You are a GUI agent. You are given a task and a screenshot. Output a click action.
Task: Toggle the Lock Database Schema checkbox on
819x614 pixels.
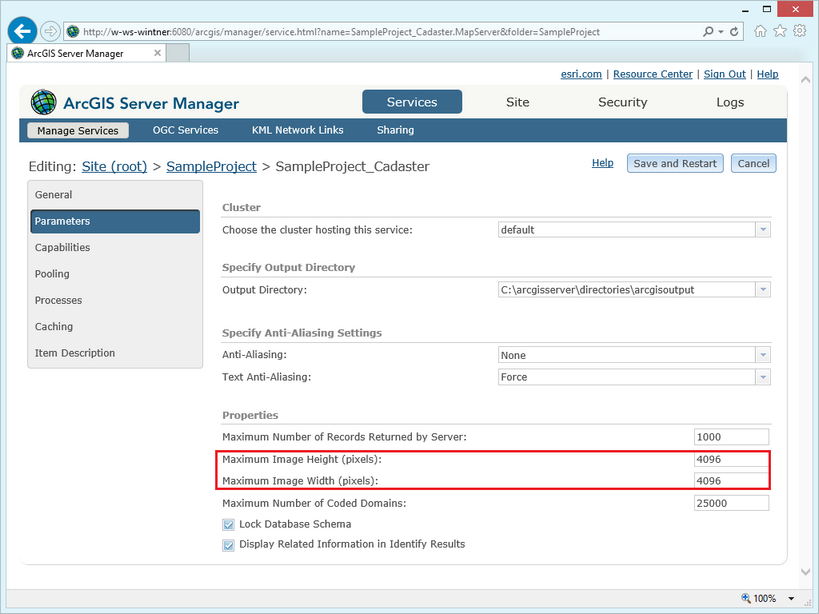pyautogui.click(x=228, y=524)
